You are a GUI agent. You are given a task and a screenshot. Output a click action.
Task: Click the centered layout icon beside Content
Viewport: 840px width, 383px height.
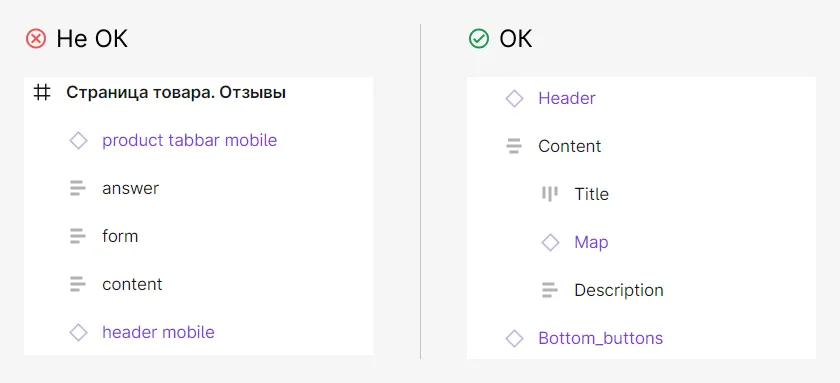(514, 146)
